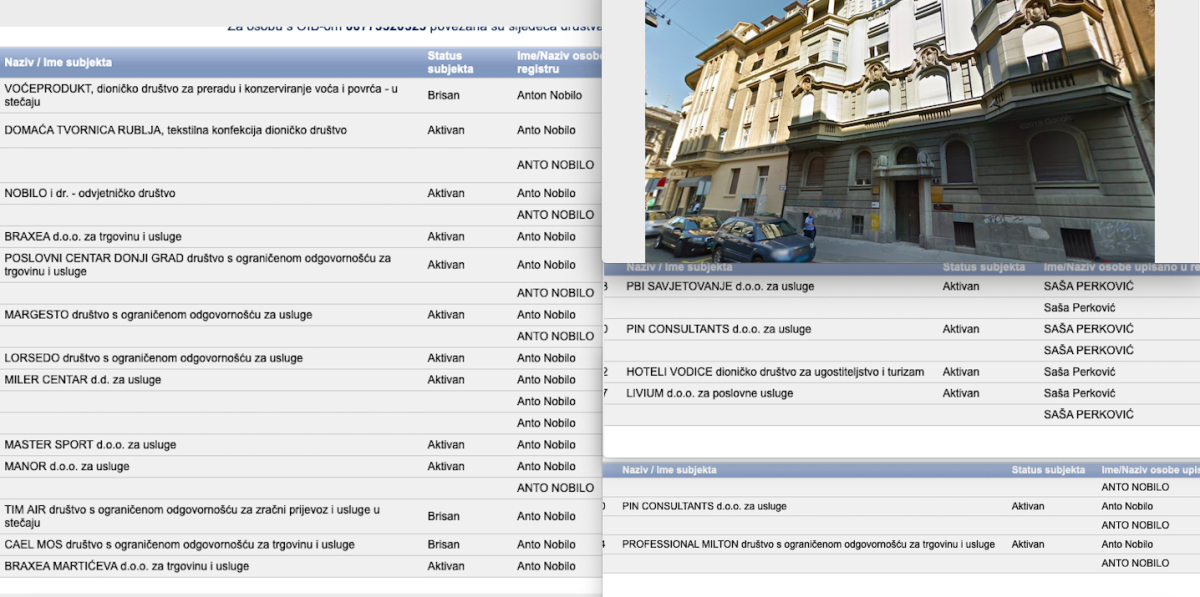Click Aktivan status in MILER CENTAR row
This screenshot has width=1200, height=597.
tap(446, 380)
